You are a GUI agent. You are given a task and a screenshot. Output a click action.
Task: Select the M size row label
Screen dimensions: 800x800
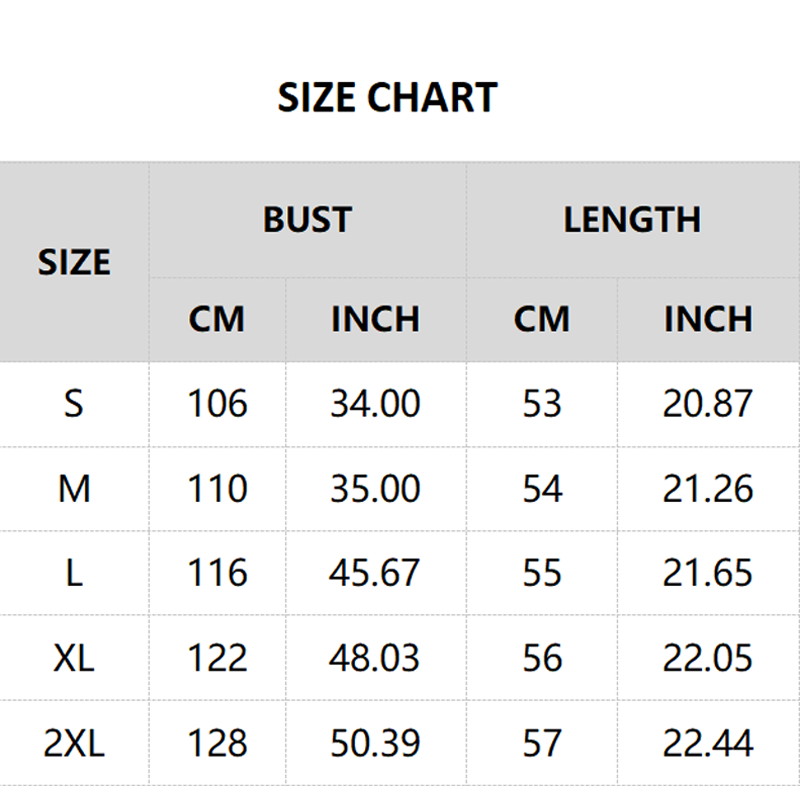(74, 489)
